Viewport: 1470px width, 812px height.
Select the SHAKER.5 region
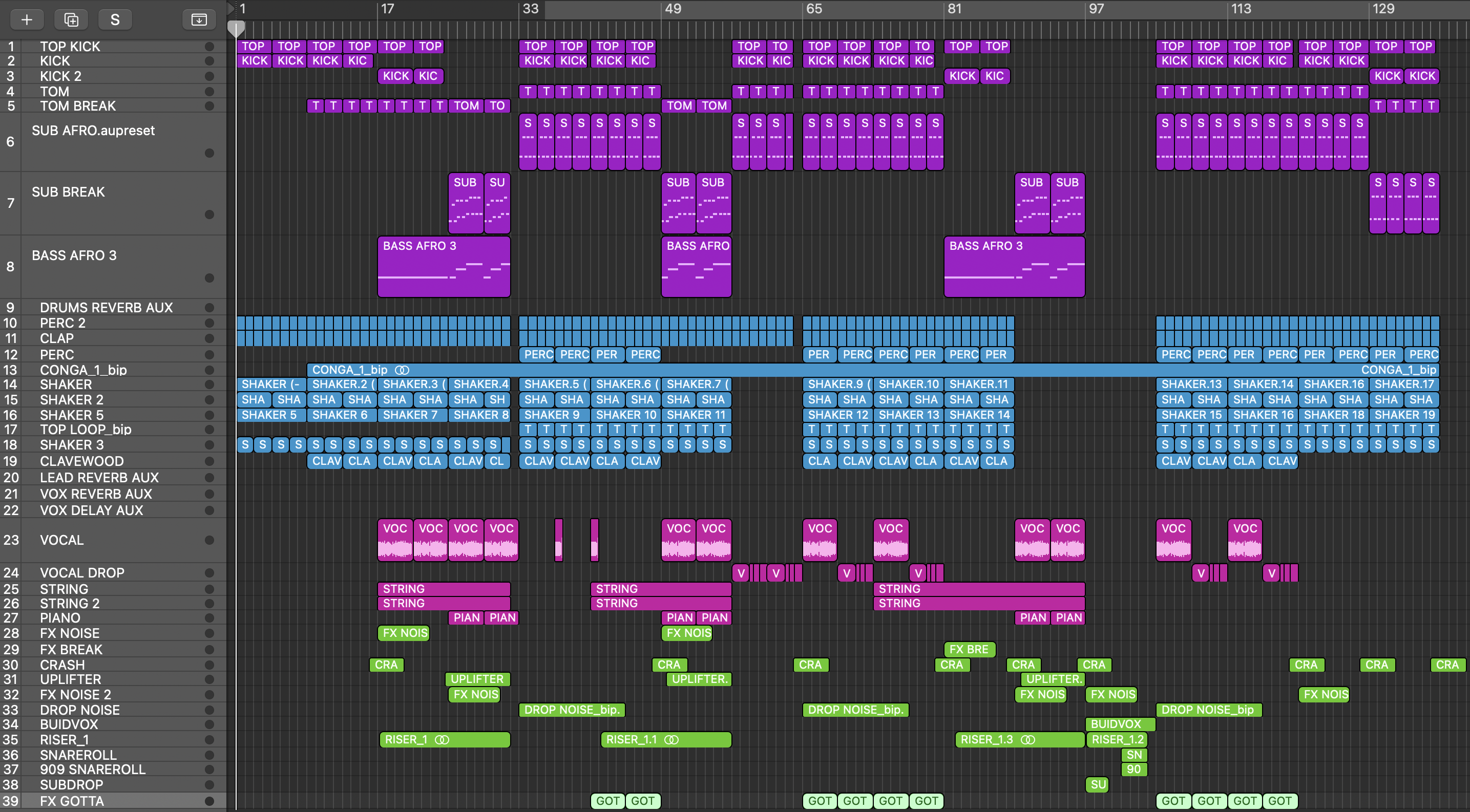click(554, 384)
